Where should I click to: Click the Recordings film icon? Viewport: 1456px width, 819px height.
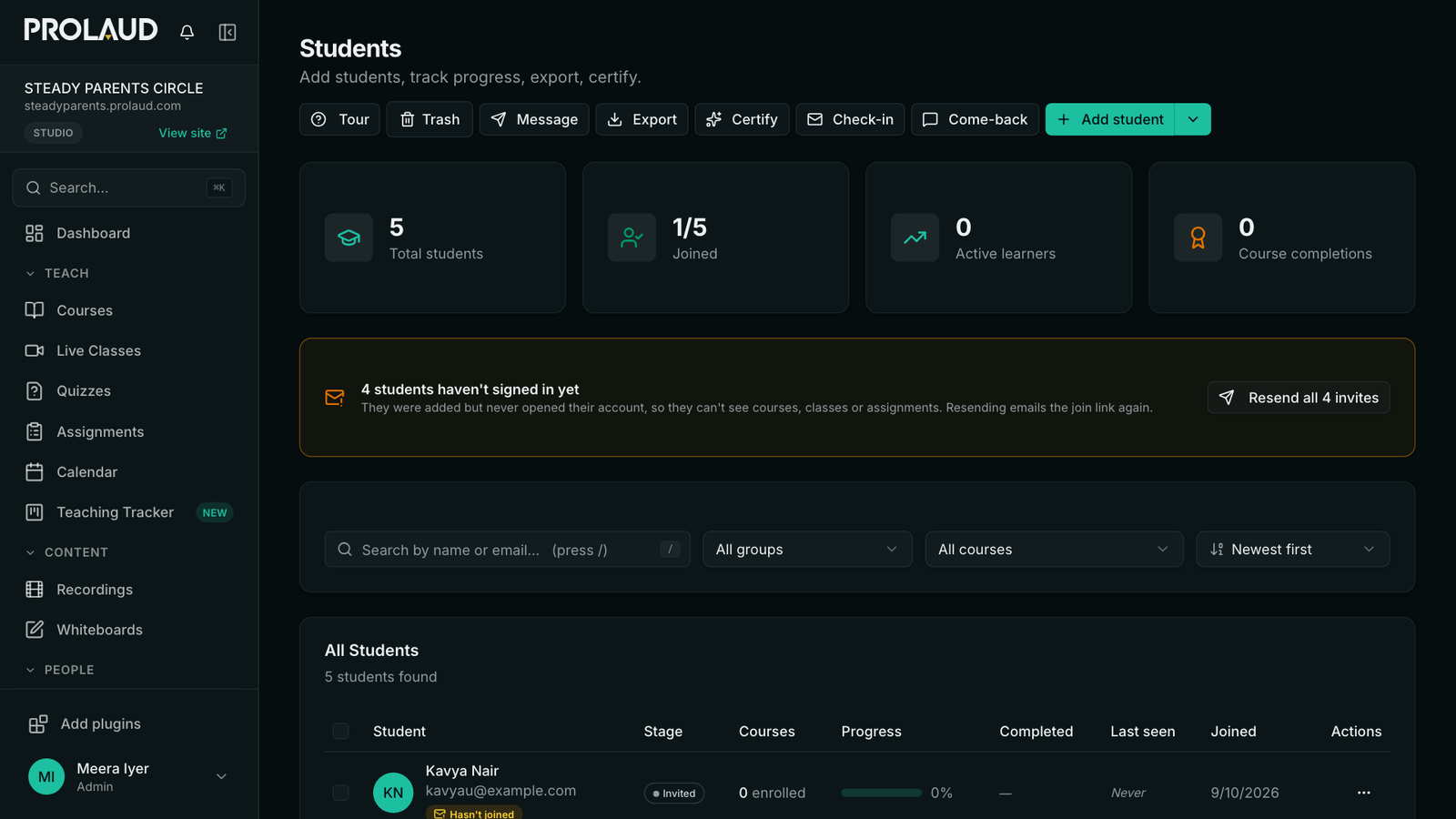[35, 589]
